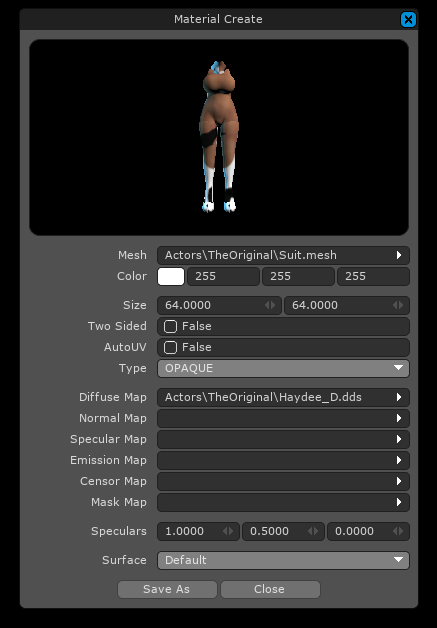The height and width of the screenshot is (628, 437).
Task: Toggle the Two Sided checkbox
Action: pyautogui.click(x=170, y=326)
